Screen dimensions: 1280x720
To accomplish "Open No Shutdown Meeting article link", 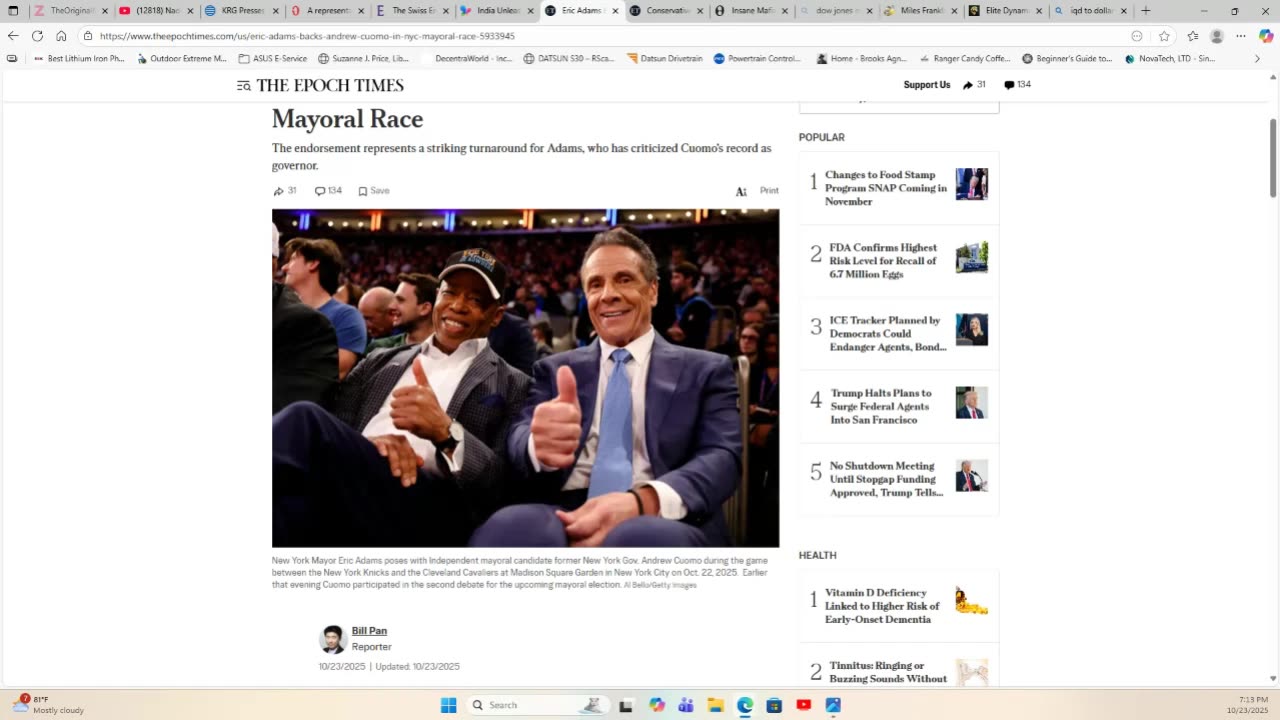I will click(x=886, y=479).
